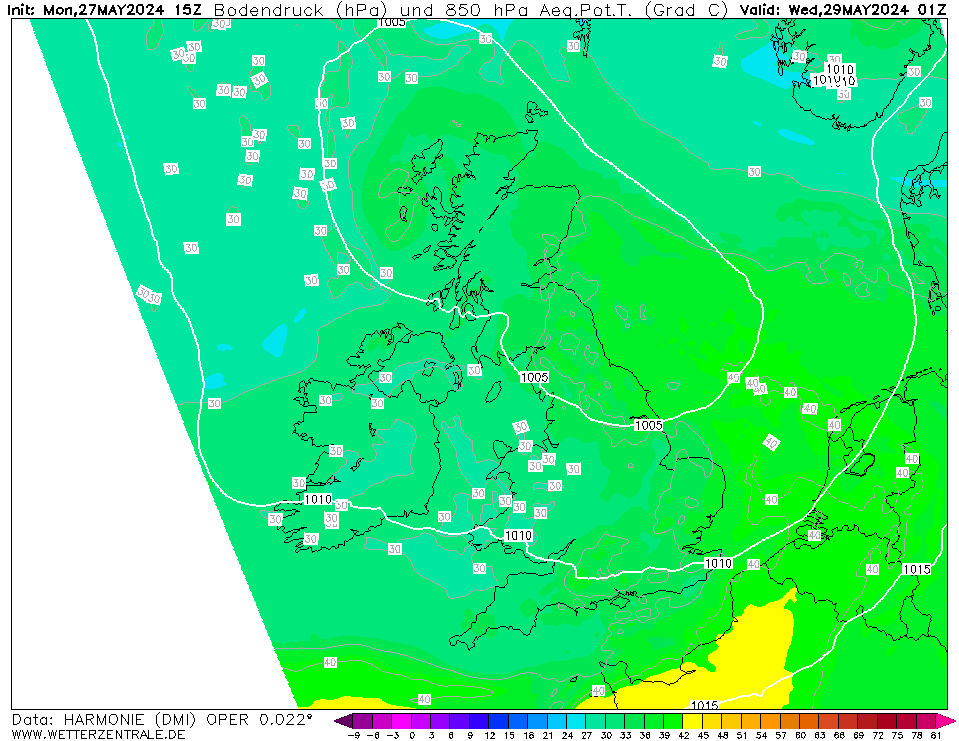Click the legend value 42 under the scale
Image resolution: width=959 pixels, height=741 pixels.
click(684, 735)
